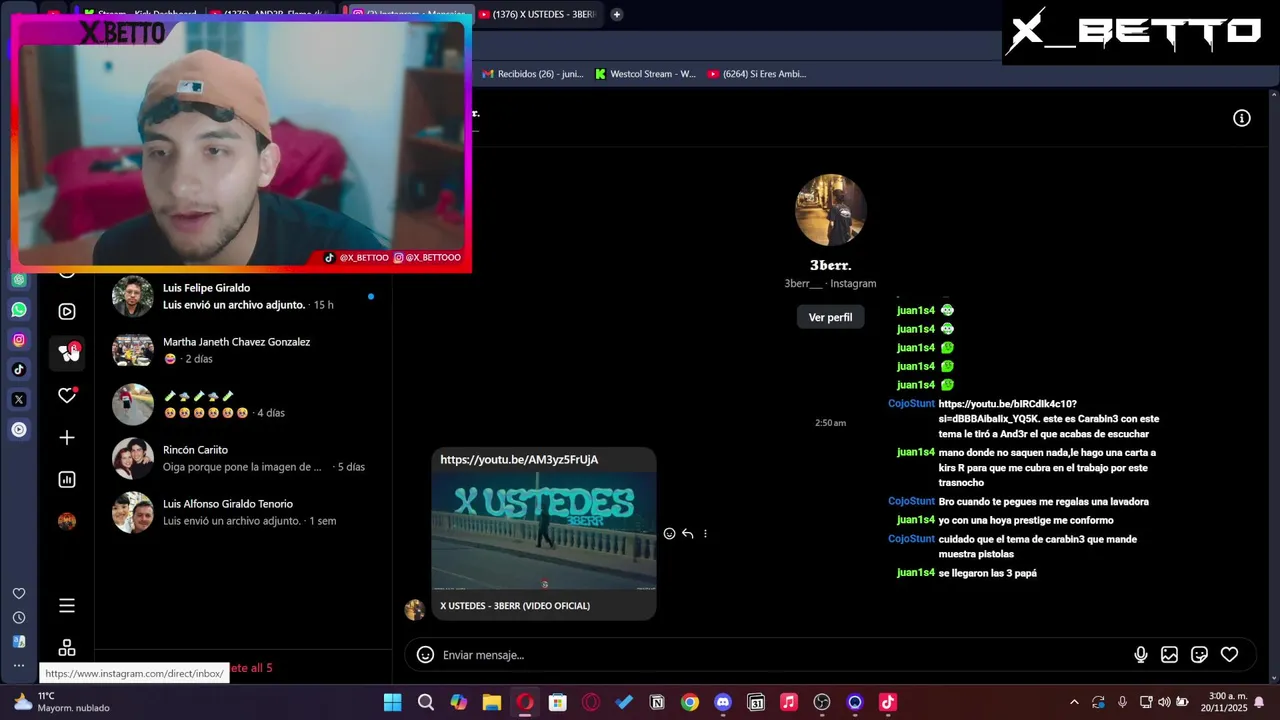This screenshot has height=720, width=1280.
Task: Open Google Chrome from the taskbar
Action: click(x=689, y=702)
